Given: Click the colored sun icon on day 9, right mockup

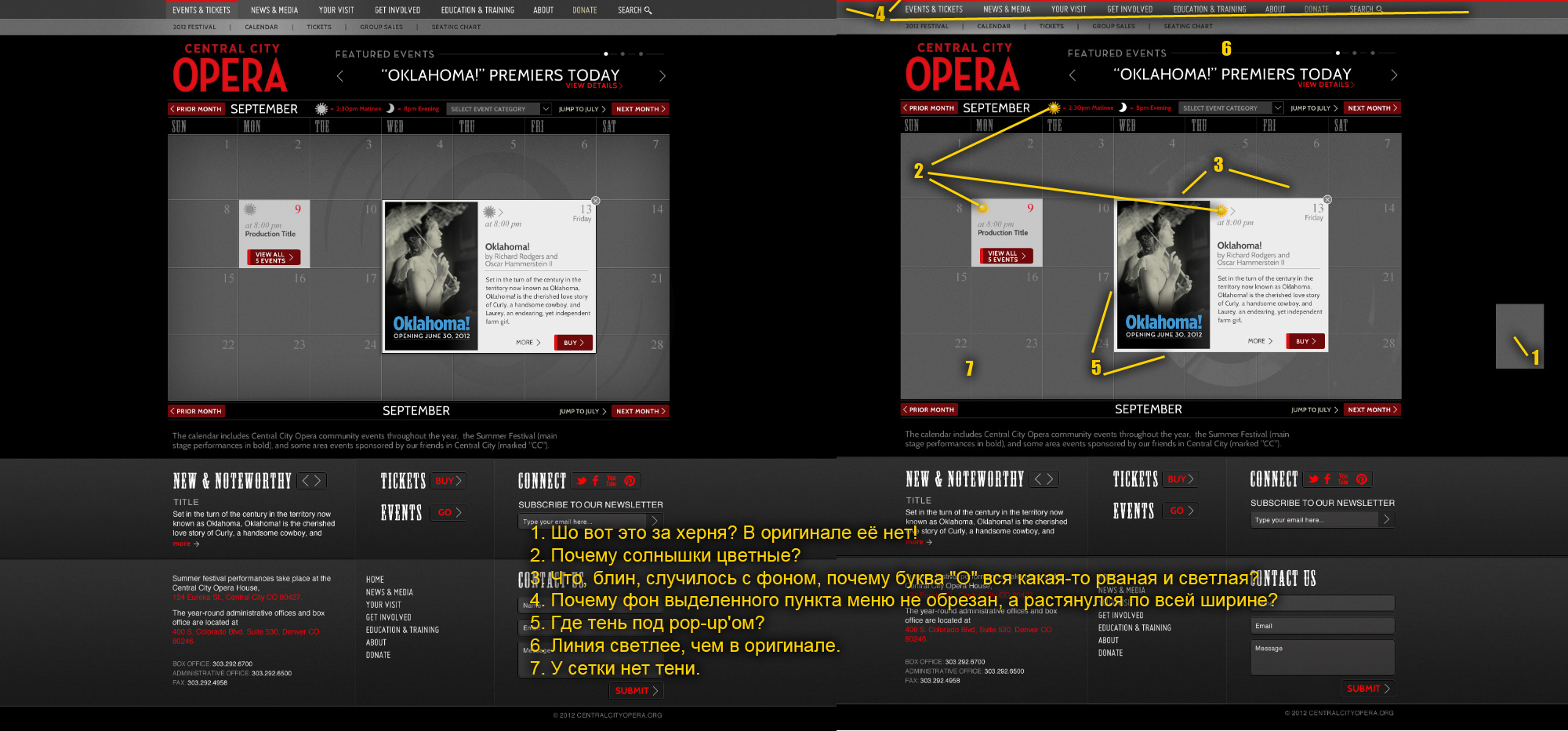Looking at the screenshot, I should point(982,208).
